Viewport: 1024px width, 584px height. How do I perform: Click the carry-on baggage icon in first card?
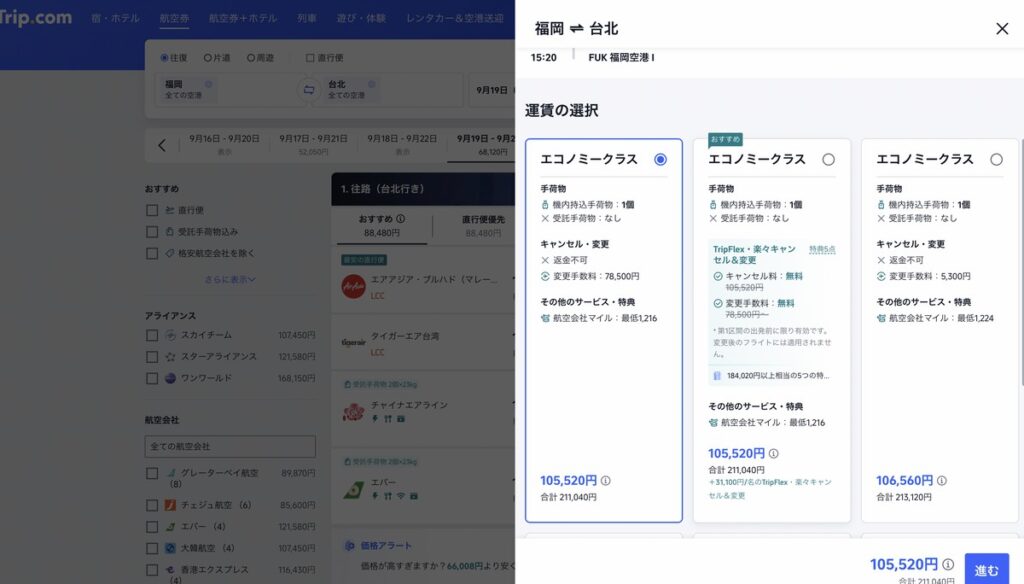tap(545, 205)
